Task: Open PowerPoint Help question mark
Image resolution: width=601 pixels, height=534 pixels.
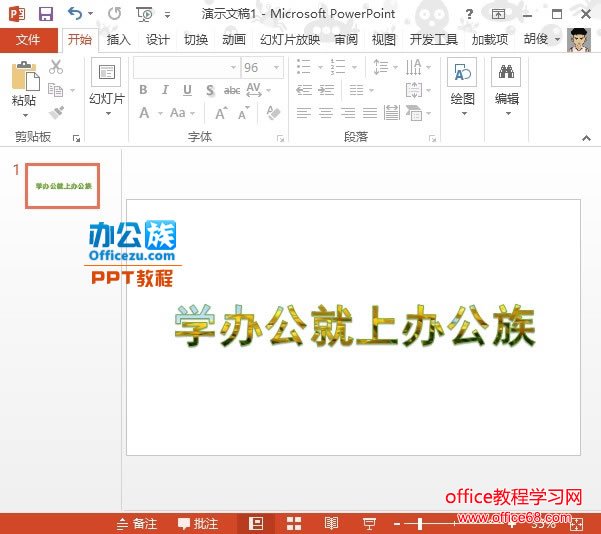Action: (469, 15)
